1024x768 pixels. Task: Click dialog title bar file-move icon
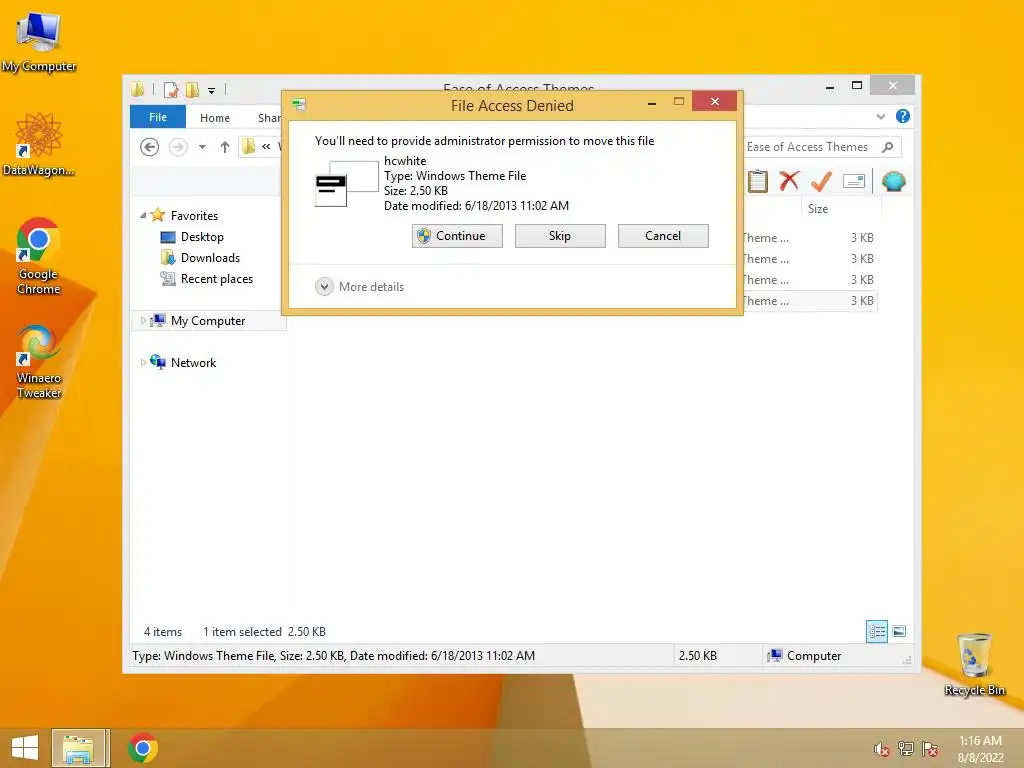pyautogui.click(x=299, y=104)
